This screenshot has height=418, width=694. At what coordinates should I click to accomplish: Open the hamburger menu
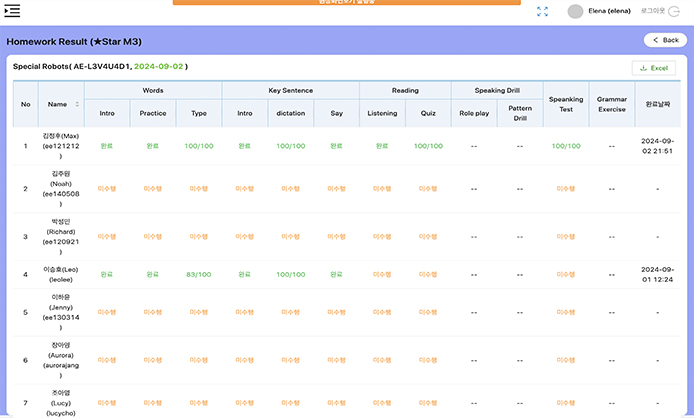click(x=13, y=11)
